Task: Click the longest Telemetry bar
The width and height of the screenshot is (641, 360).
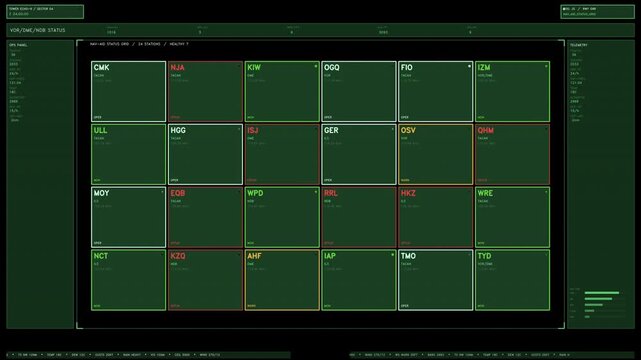Action: [x=602, y=293]
